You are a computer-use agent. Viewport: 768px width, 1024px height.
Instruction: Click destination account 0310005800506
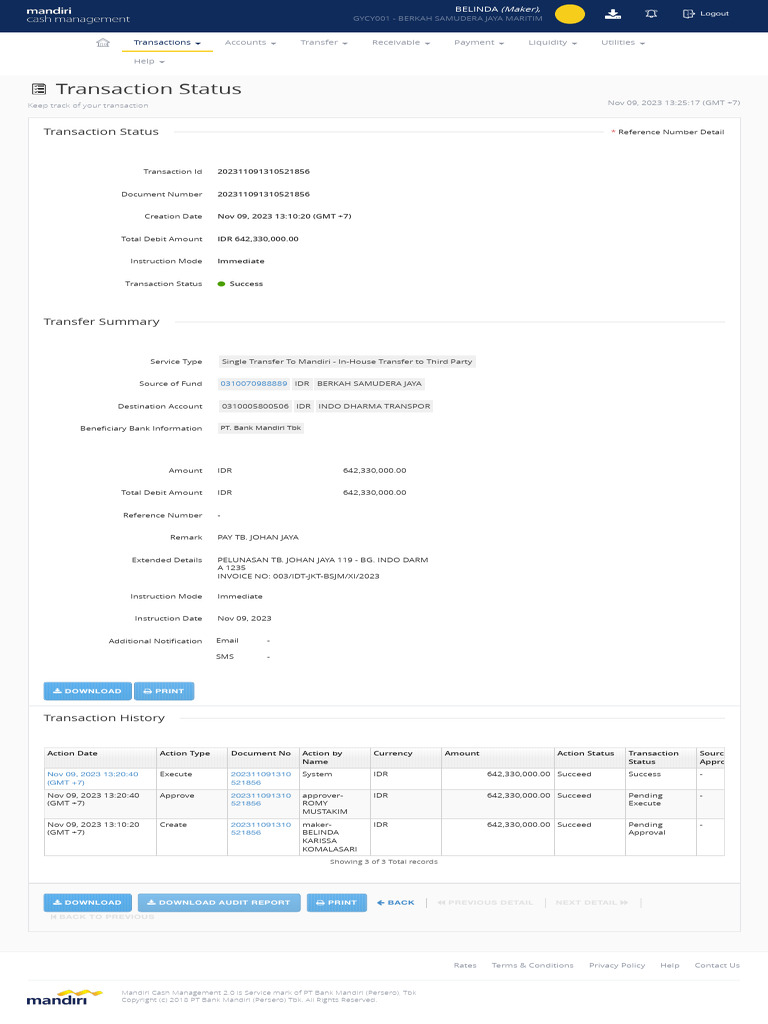[x=255, y=406]
